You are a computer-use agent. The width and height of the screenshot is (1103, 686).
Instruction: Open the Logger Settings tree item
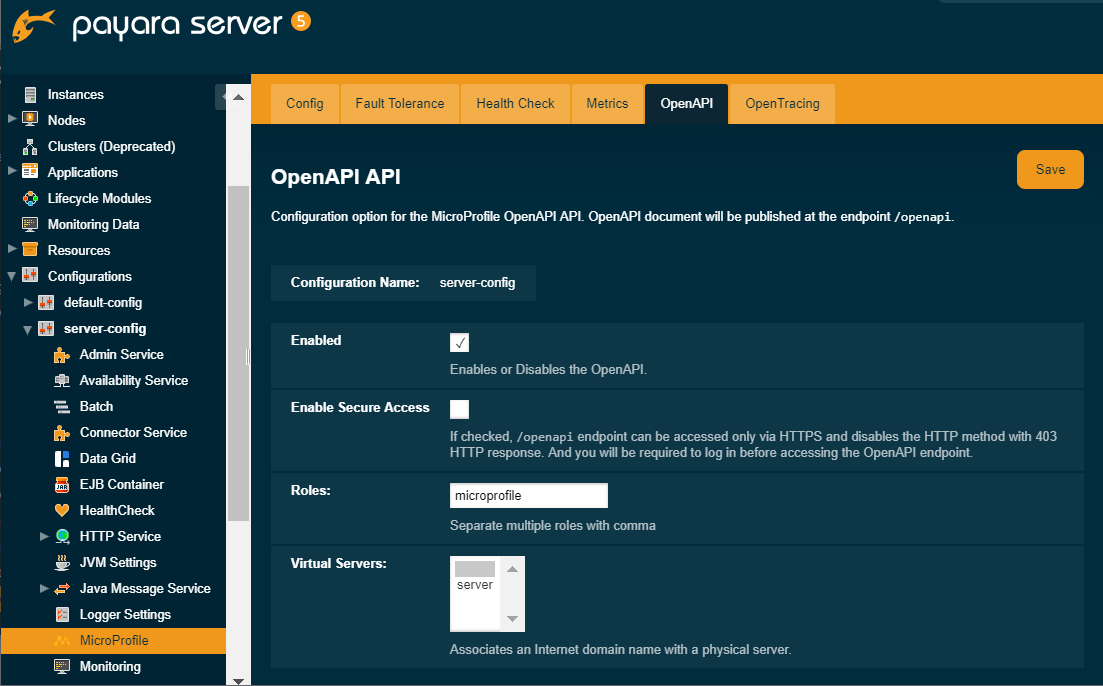pyautogui.click(x=125, y=614)
